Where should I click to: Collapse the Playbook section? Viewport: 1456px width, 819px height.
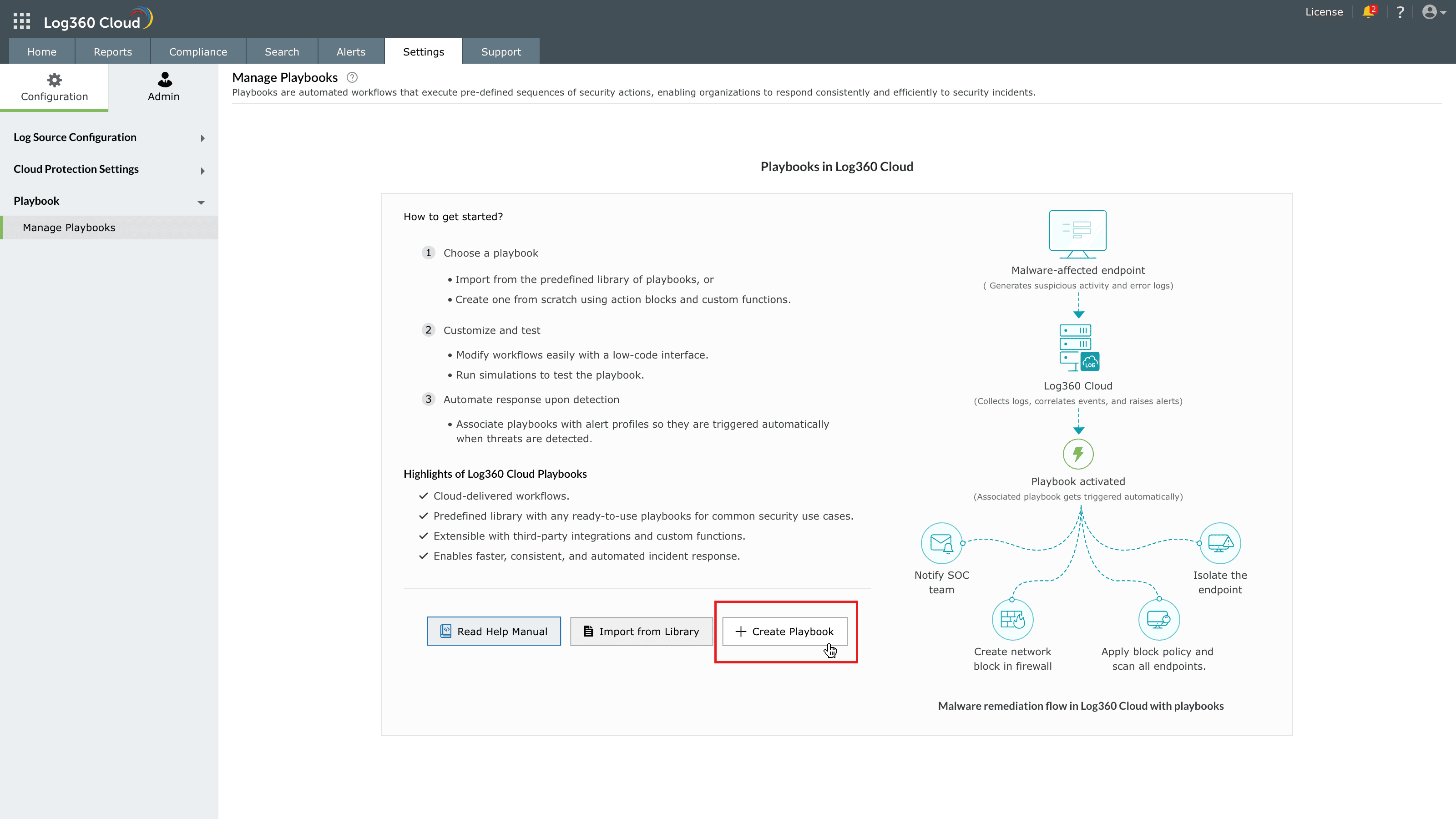pos(109,201)
